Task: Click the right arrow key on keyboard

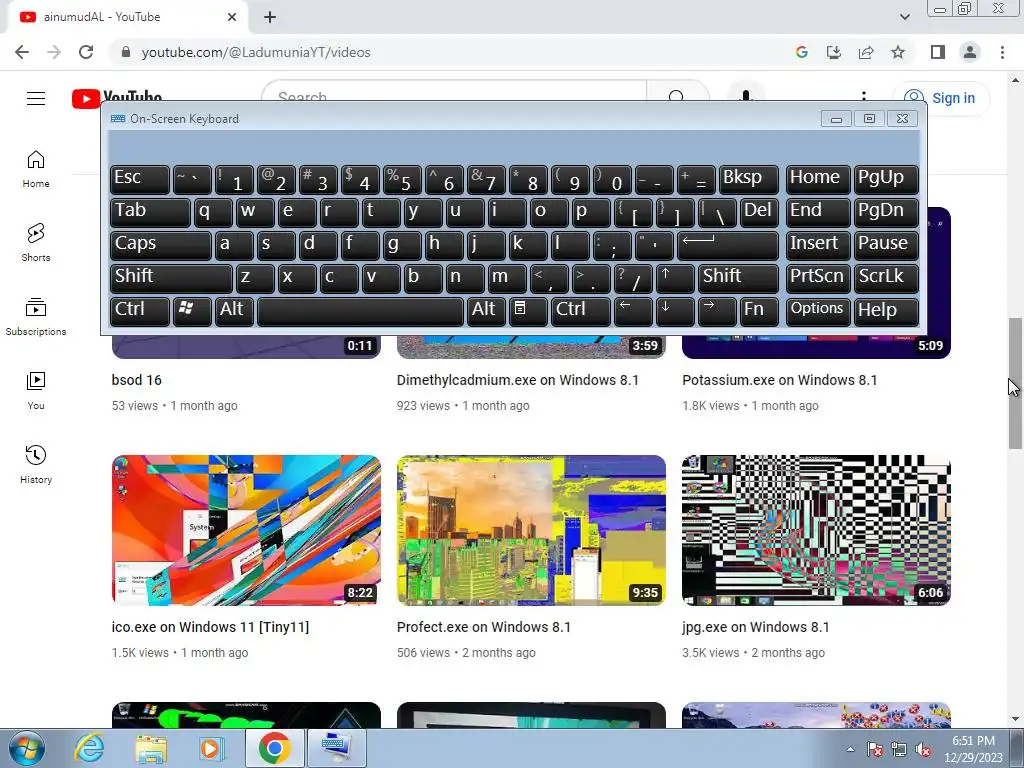Action: click(716, 310)
